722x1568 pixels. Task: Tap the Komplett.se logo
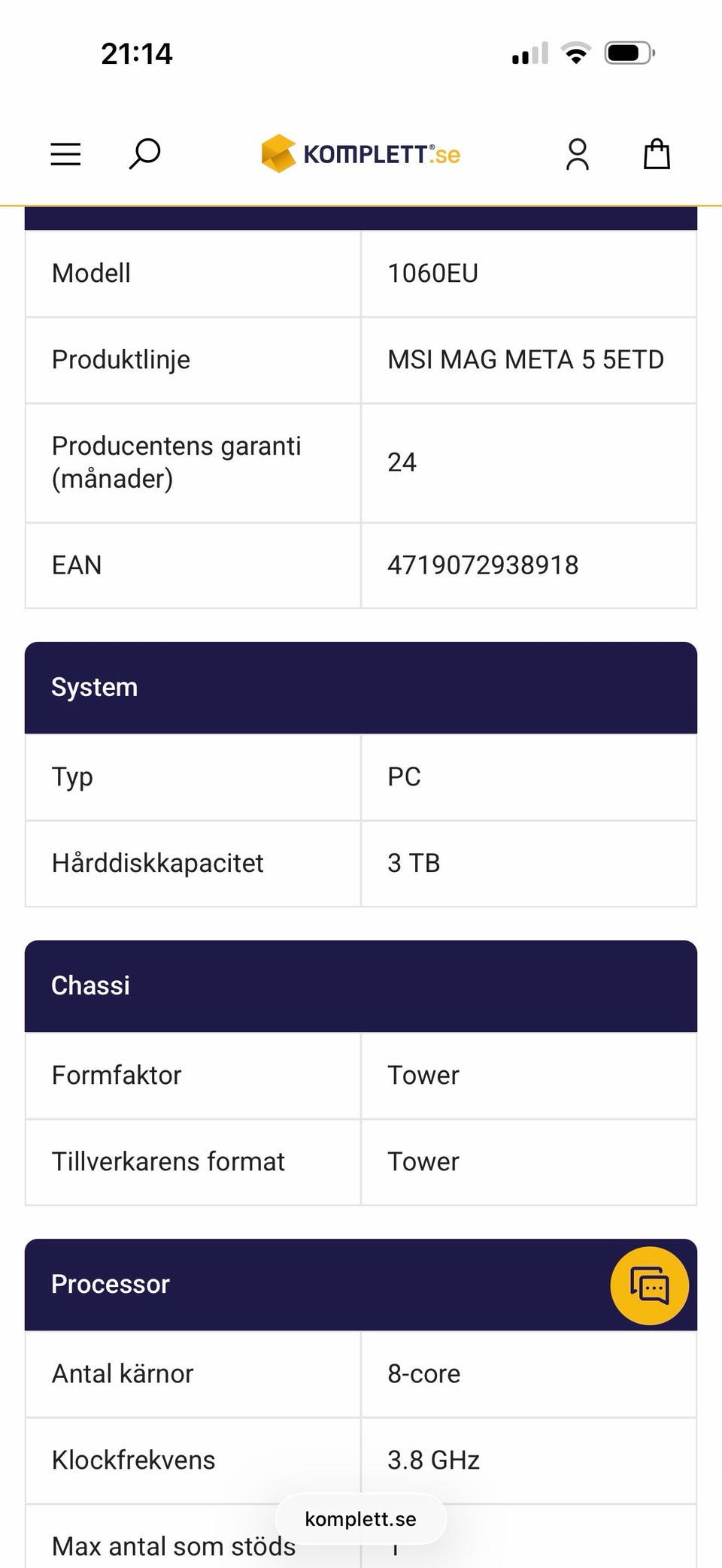point(361,154)
